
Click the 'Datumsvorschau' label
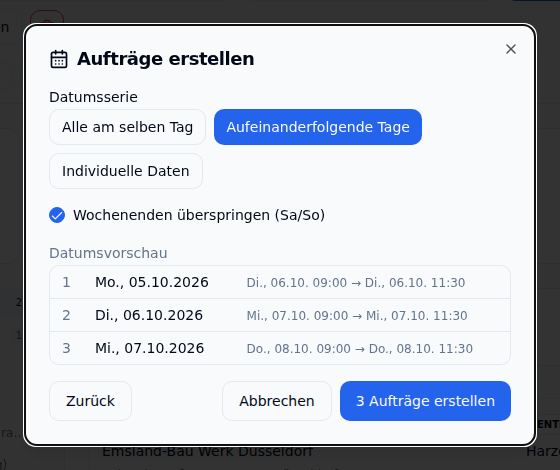(x=108, y=253)
